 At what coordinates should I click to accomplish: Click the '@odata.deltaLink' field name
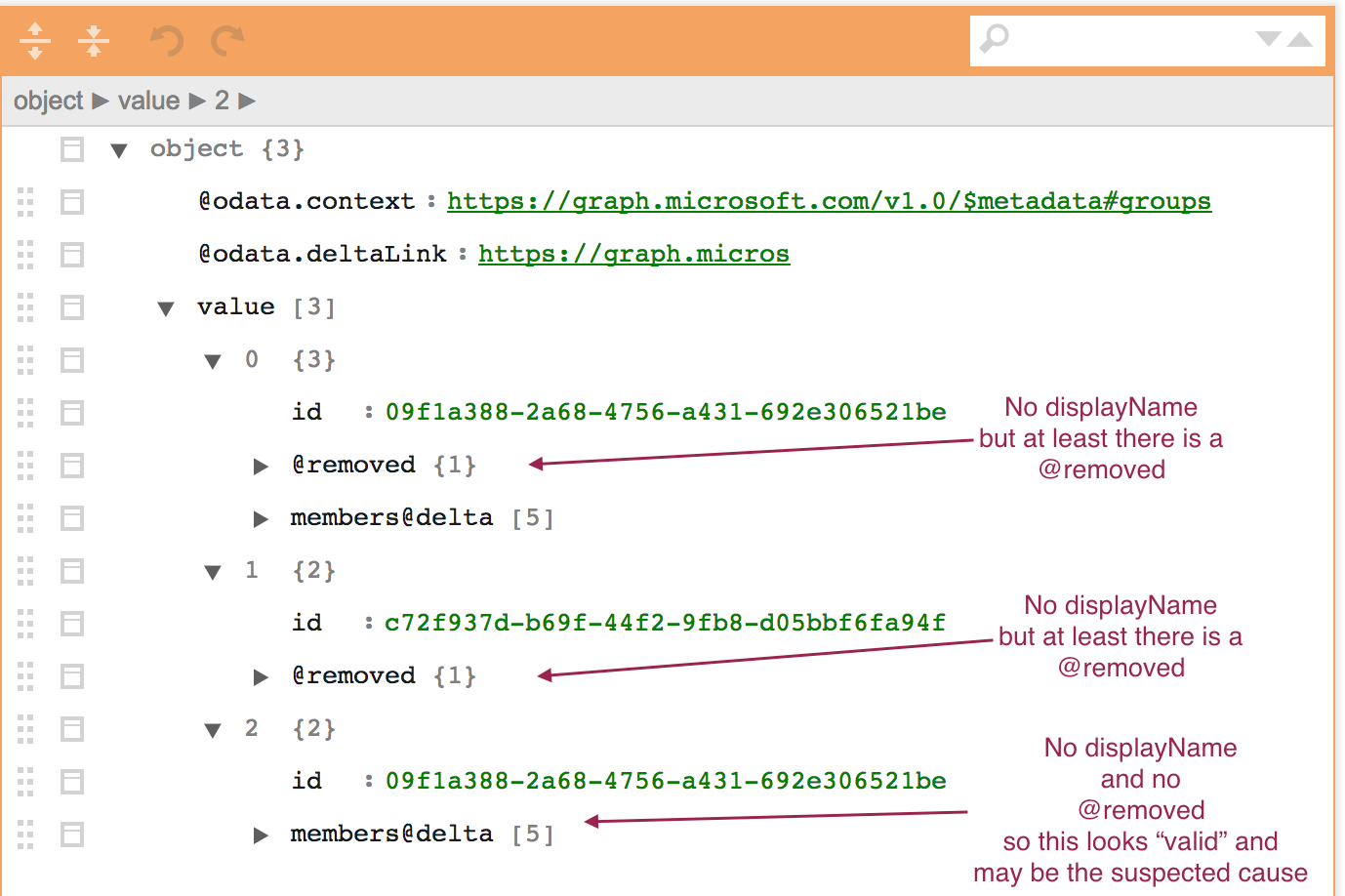322,254
